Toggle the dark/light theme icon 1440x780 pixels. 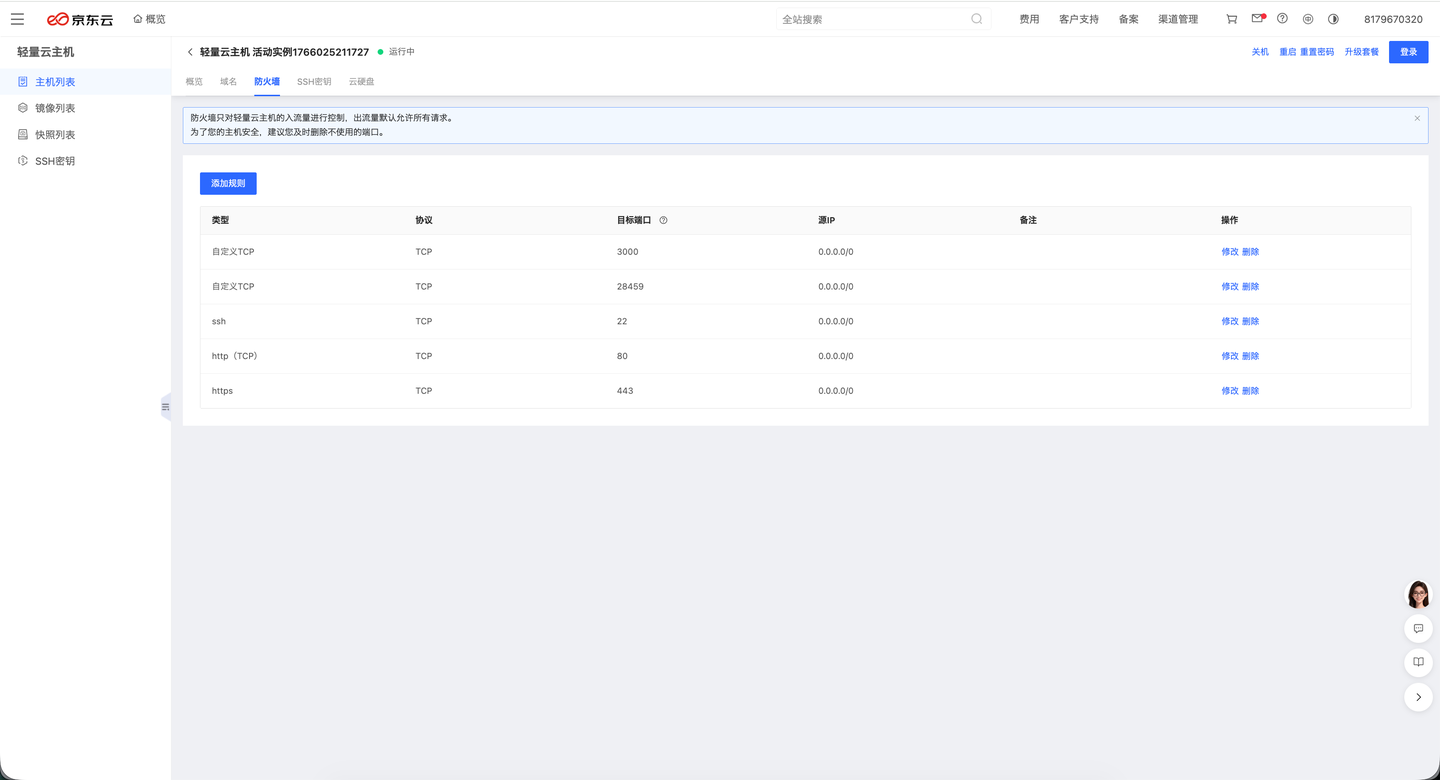pos(1333,19)
